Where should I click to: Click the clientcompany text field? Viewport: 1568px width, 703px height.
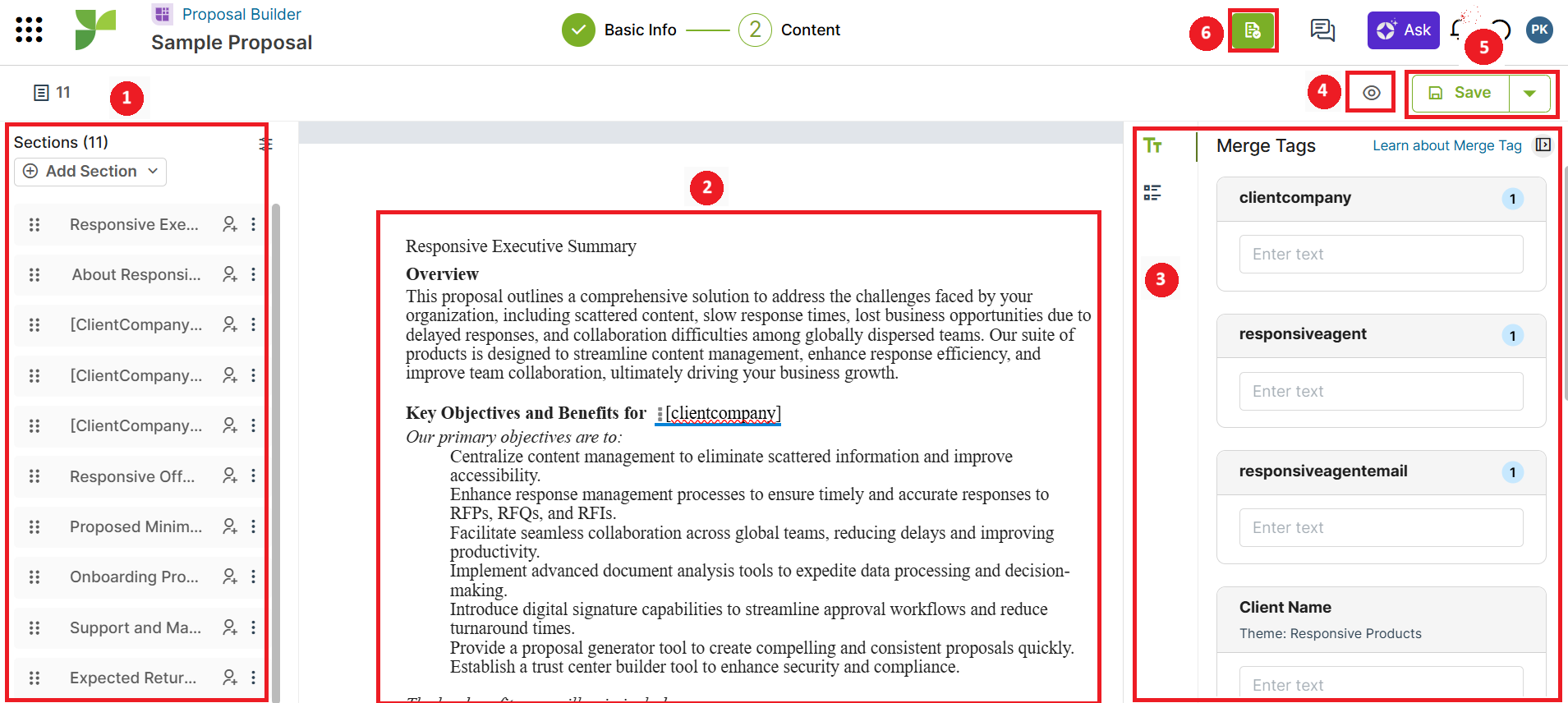pyautogui.click(x=1381, y=255)
